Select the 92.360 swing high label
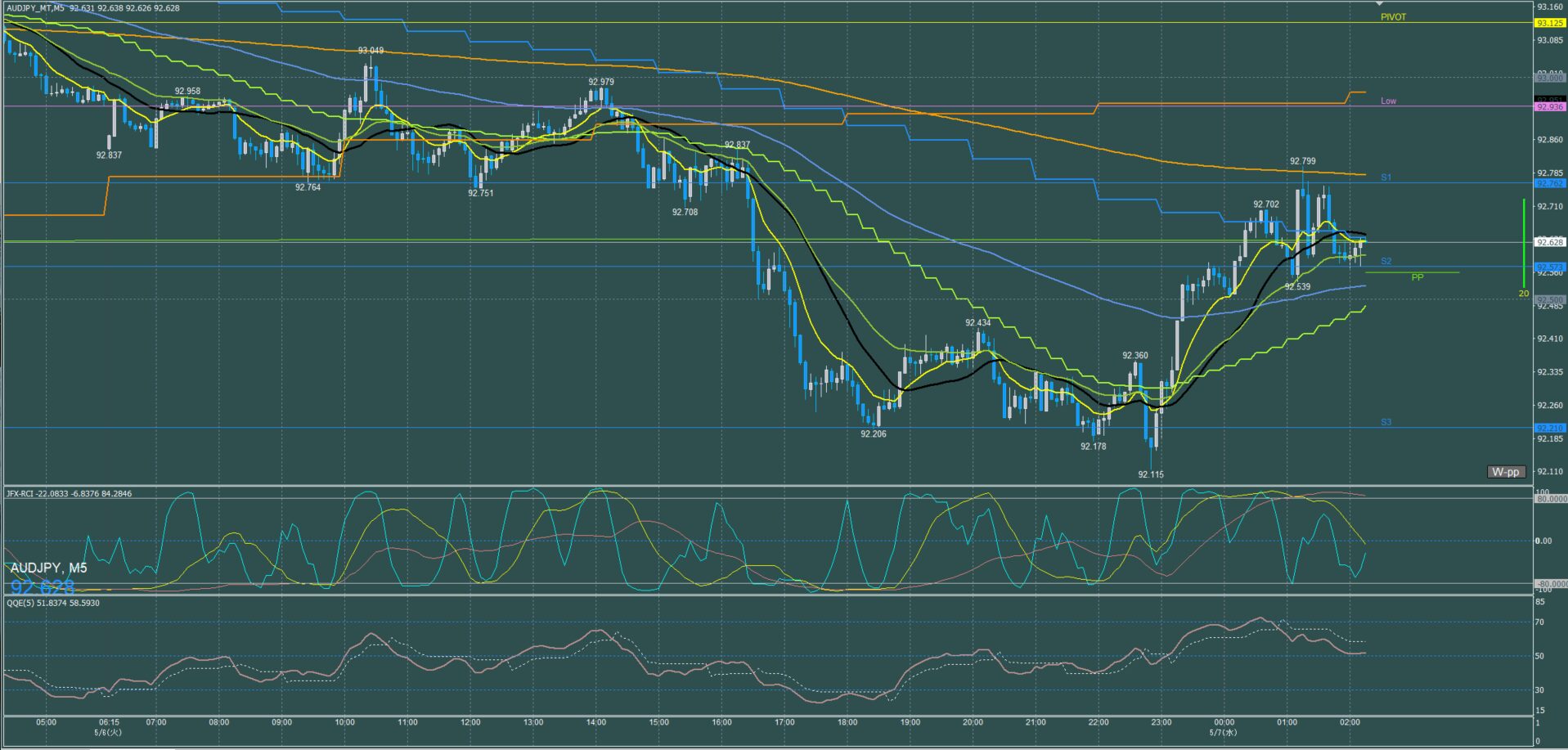1568x750 pixels. coord(1135,356)
